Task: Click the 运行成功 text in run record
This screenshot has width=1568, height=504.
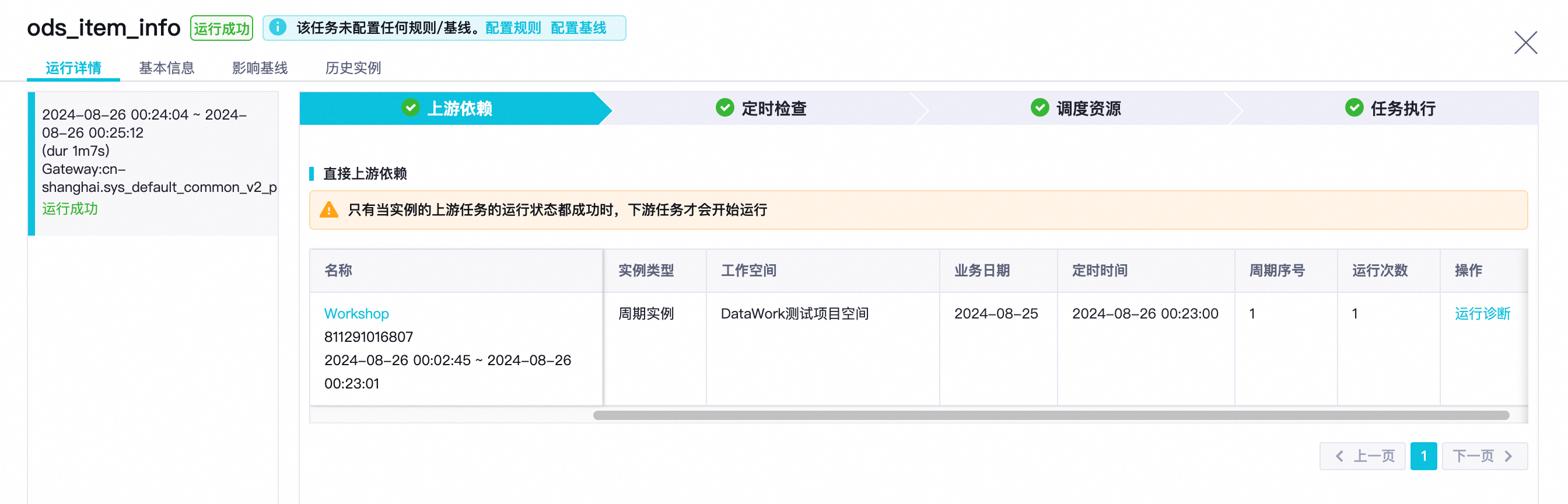Action: [x=70, y=209]
